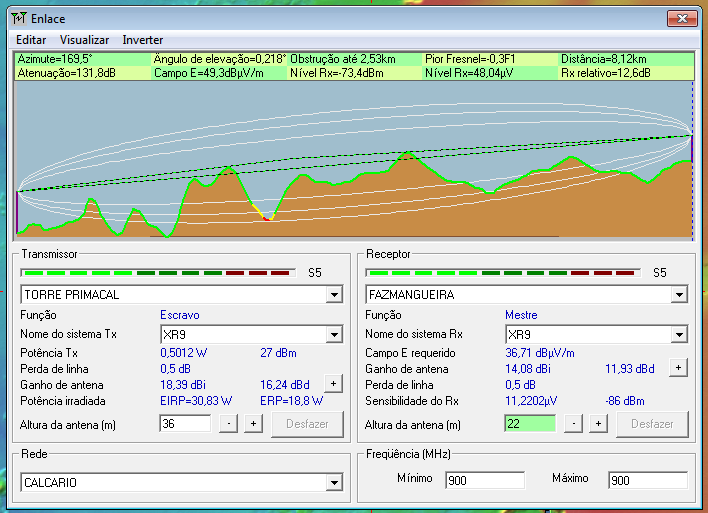Open the Nome do sistema Rx dropdown
The height and width of the screenshot is (513, 708).
click(x=679, y=335)
